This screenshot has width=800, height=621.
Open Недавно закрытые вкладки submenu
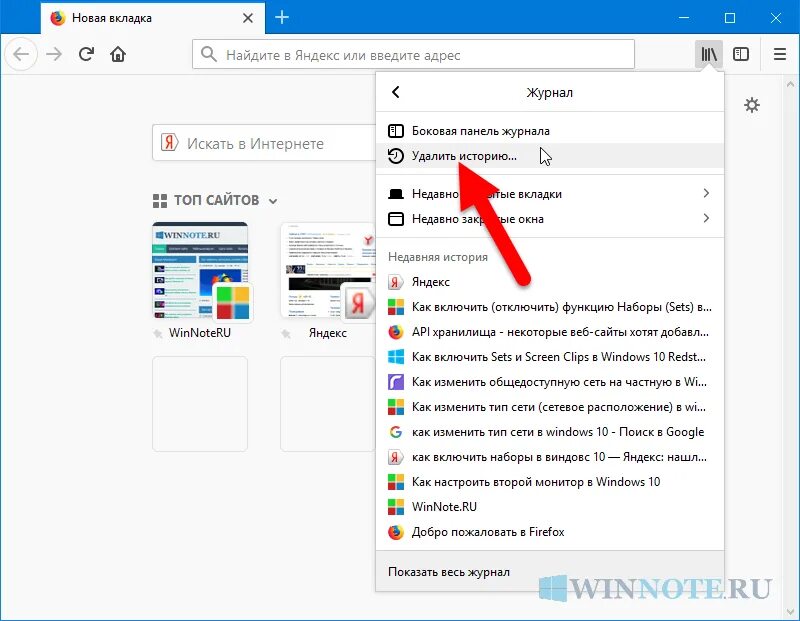pos(550,193)
